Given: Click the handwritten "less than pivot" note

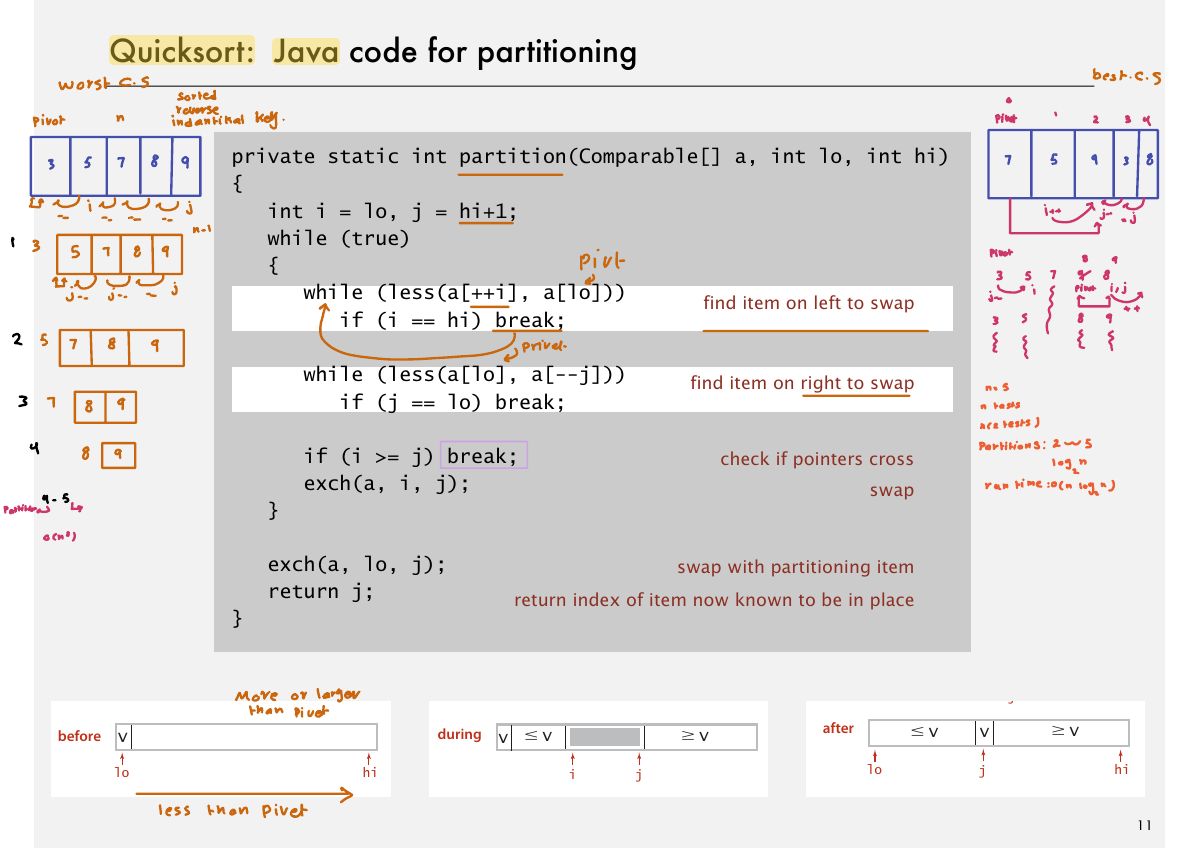Looking at the screenshot, I should point(233,810).
